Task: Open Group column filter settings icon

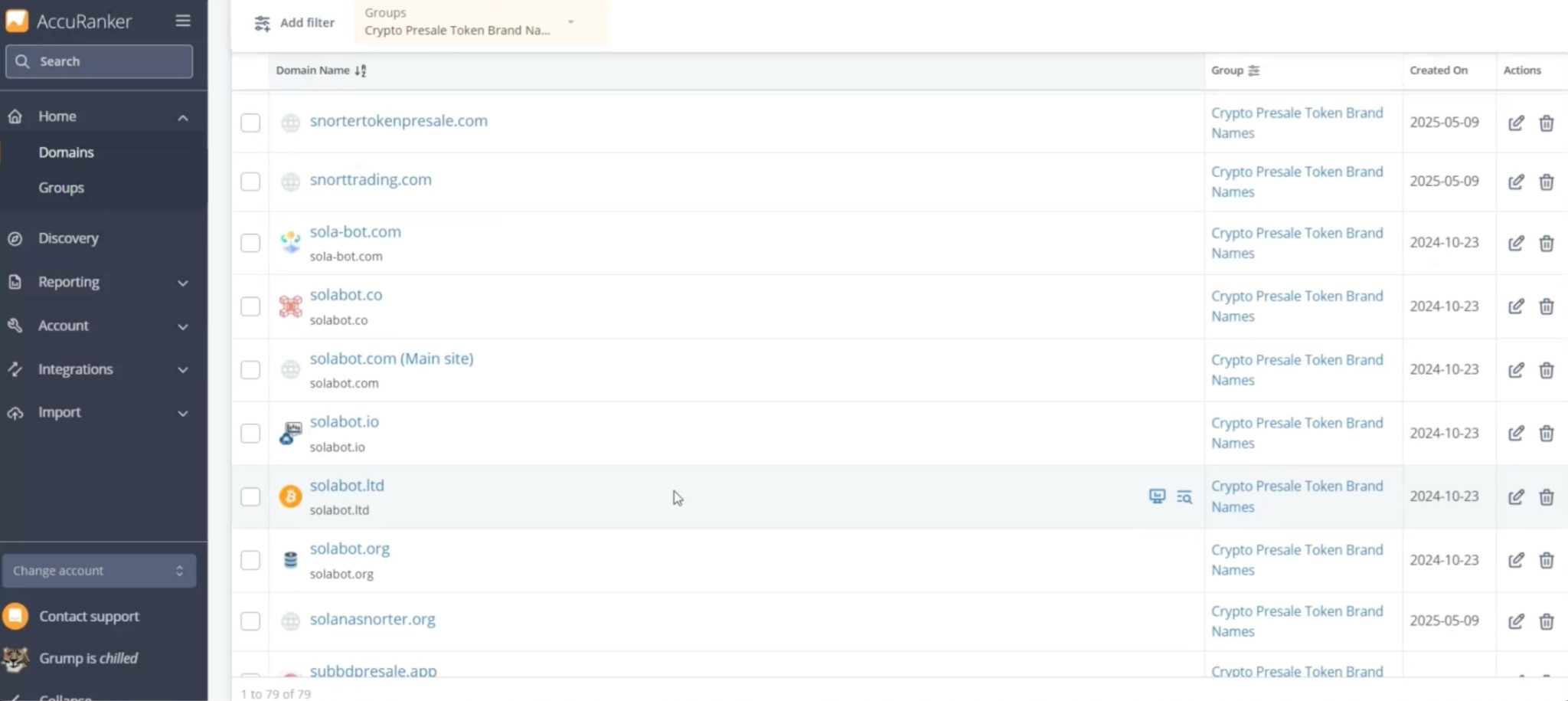Action: pos(1253,70)
